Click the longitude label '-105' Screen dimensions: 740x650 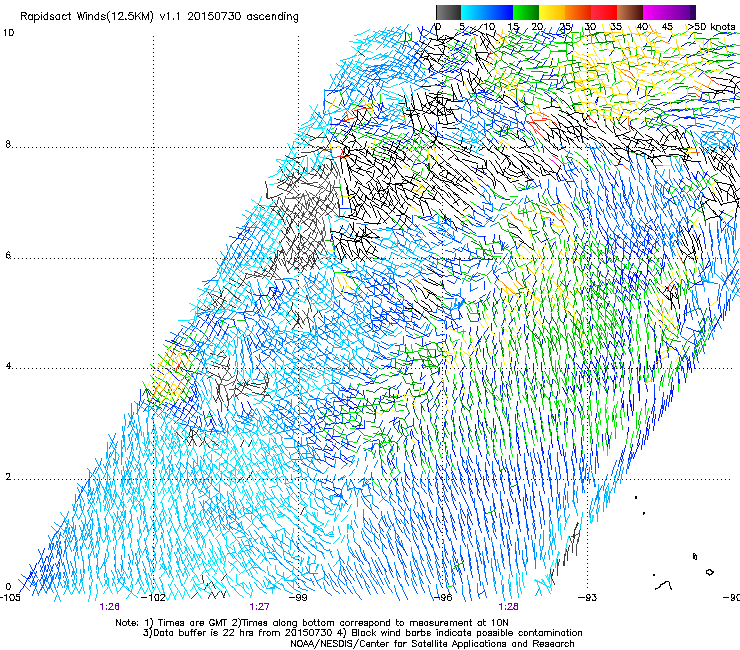coord(10,598)
